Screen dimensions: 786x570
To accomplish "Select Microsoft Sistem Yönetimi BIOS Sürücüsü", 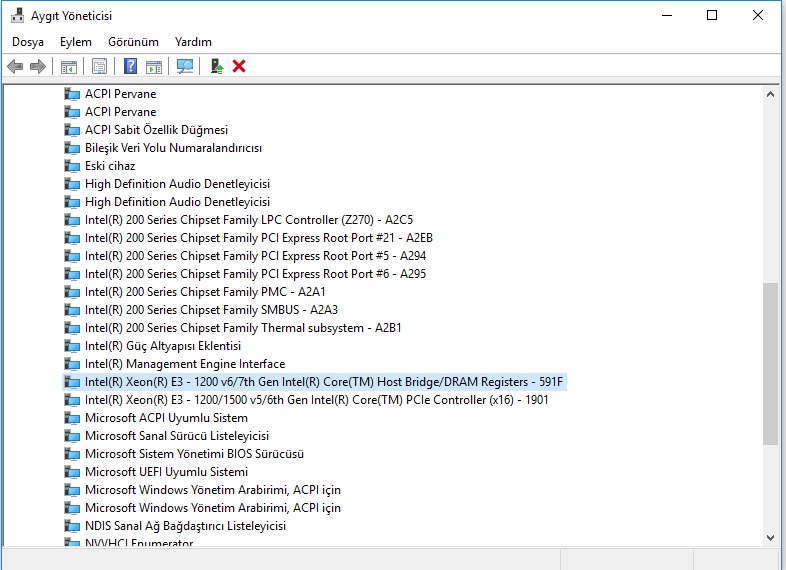I will coord(194,454).
